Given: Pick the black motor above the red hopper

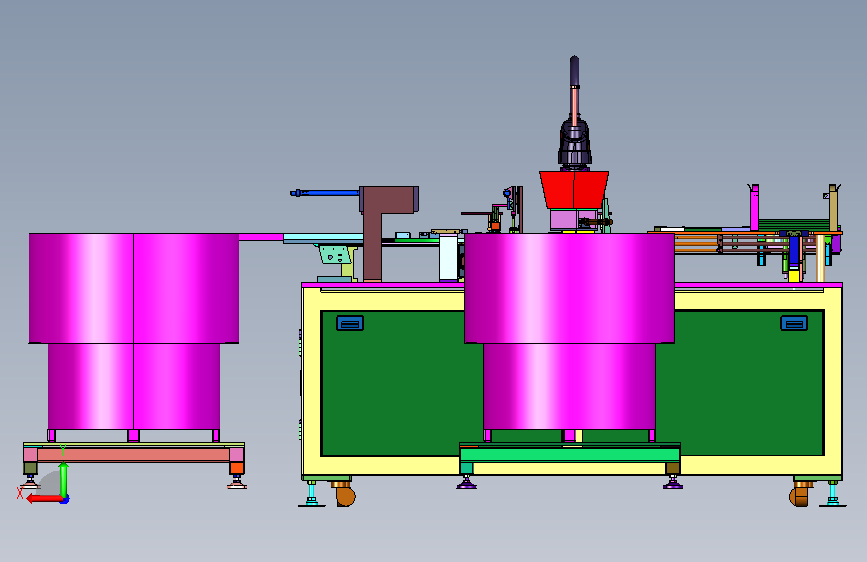Looking at the screenshot, I should [574, 144].
